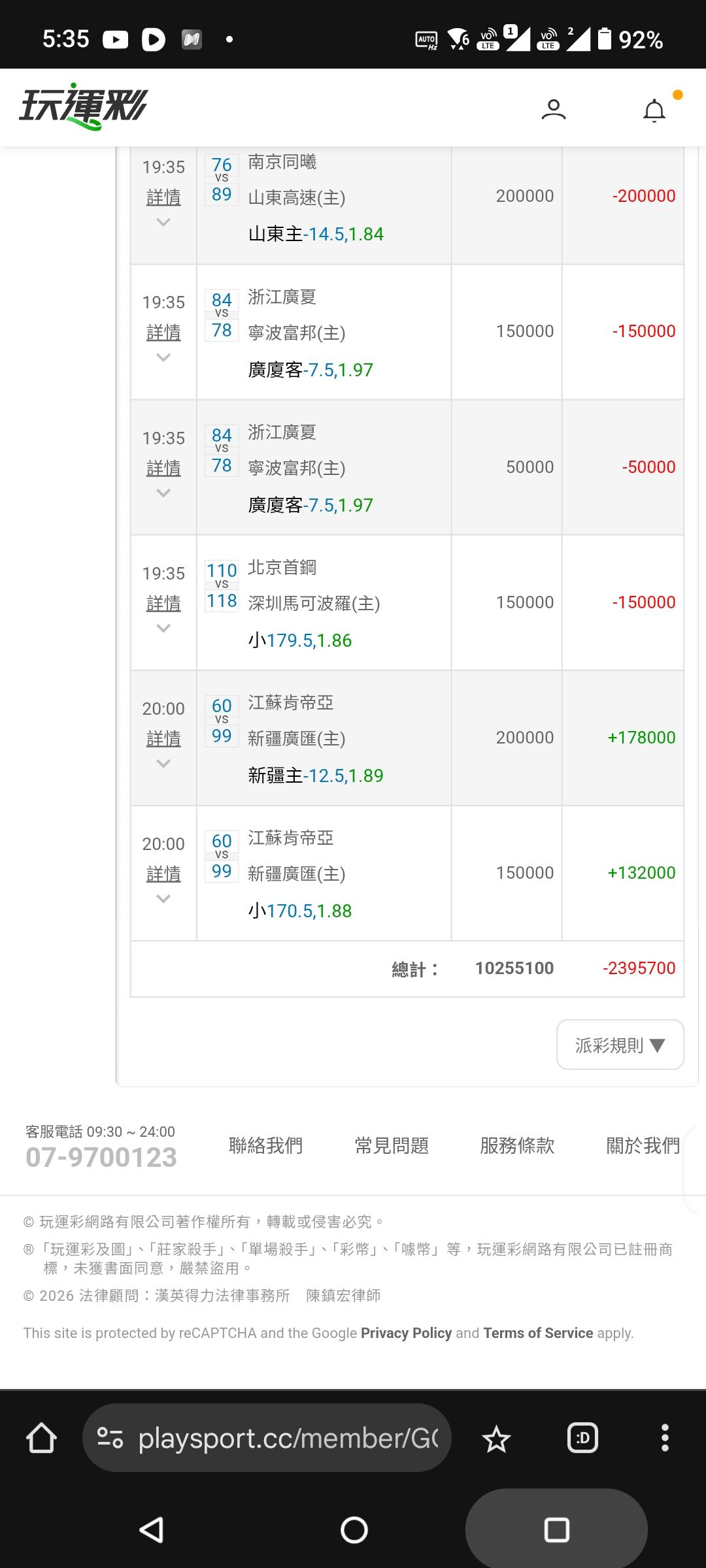Open 詳情 link for 山東高速 game

163,197
